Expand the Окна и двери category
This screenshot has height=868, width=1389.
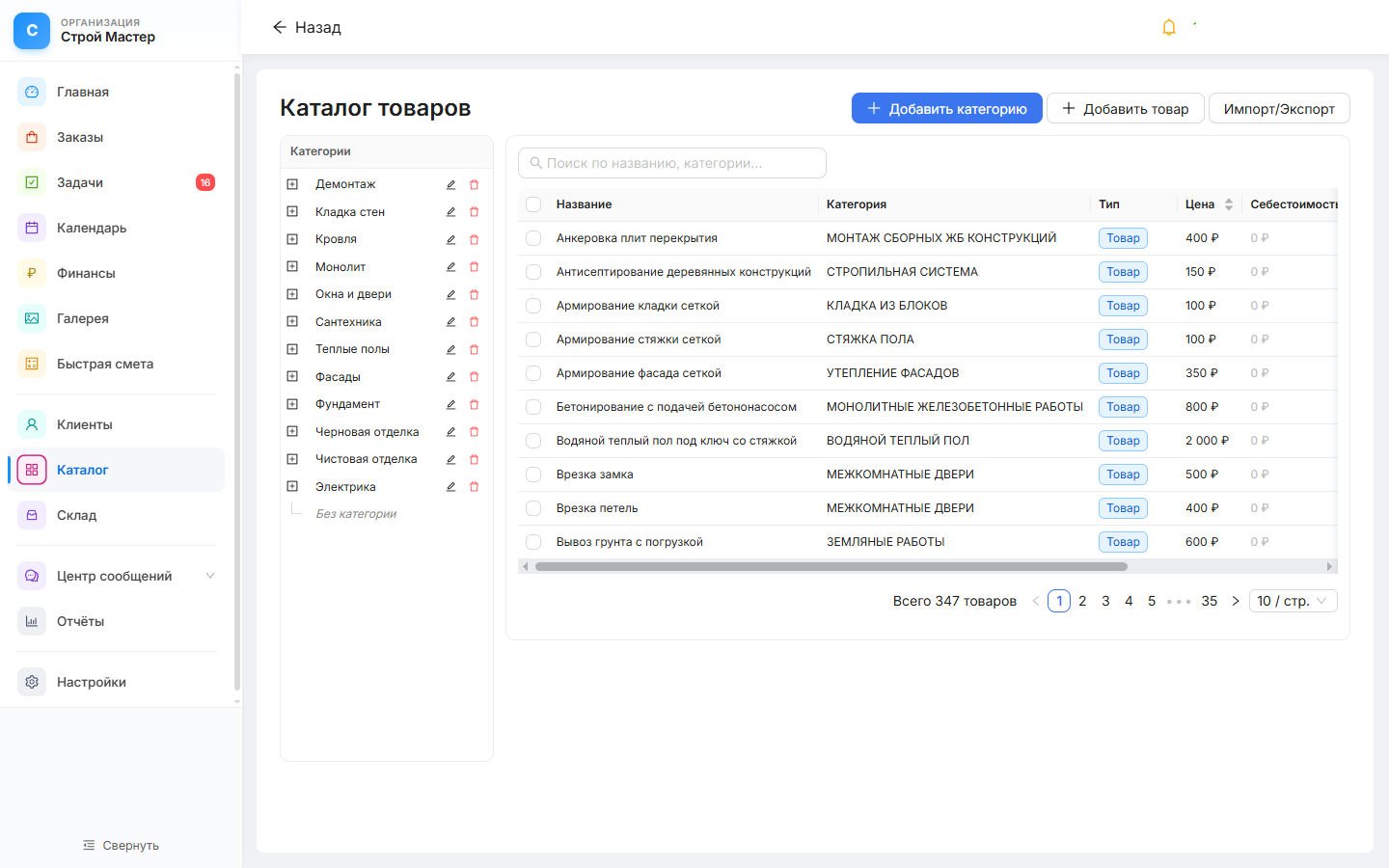tap(292, 294)
